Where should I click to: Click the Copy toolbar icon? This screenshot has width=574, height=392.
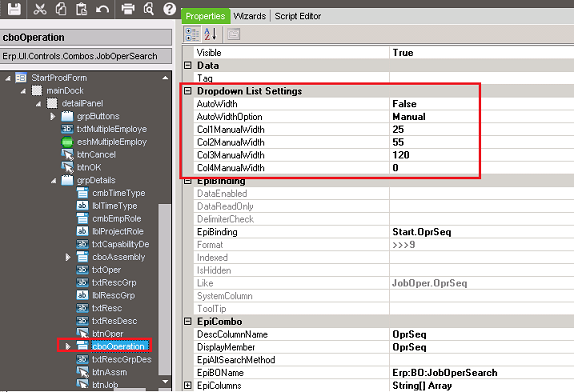60,9
